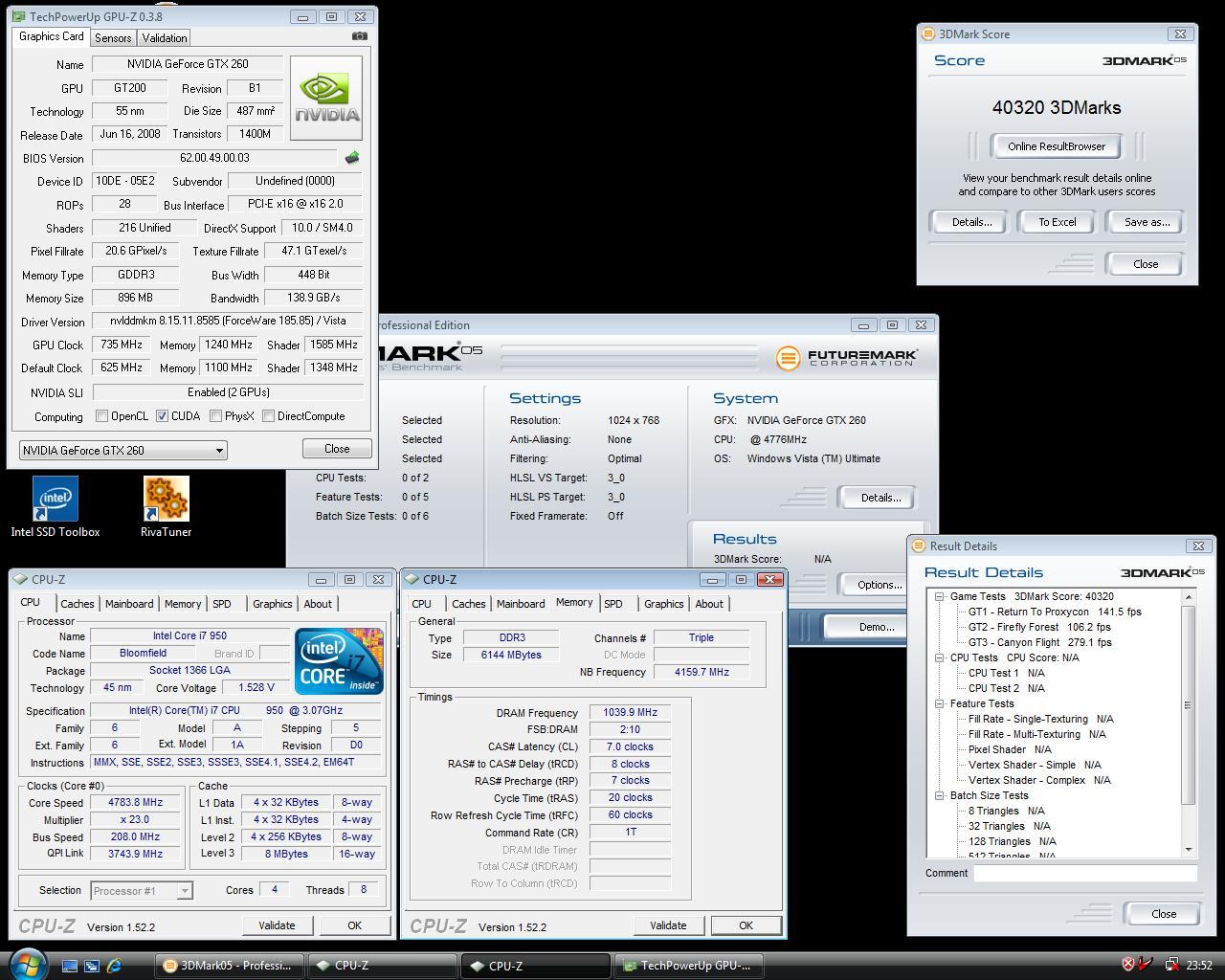Viewport: 1225px width, 980px height.
Task: Switch to TechPowerUp GPU-Z taskbar button
Action: pos(689,966)
